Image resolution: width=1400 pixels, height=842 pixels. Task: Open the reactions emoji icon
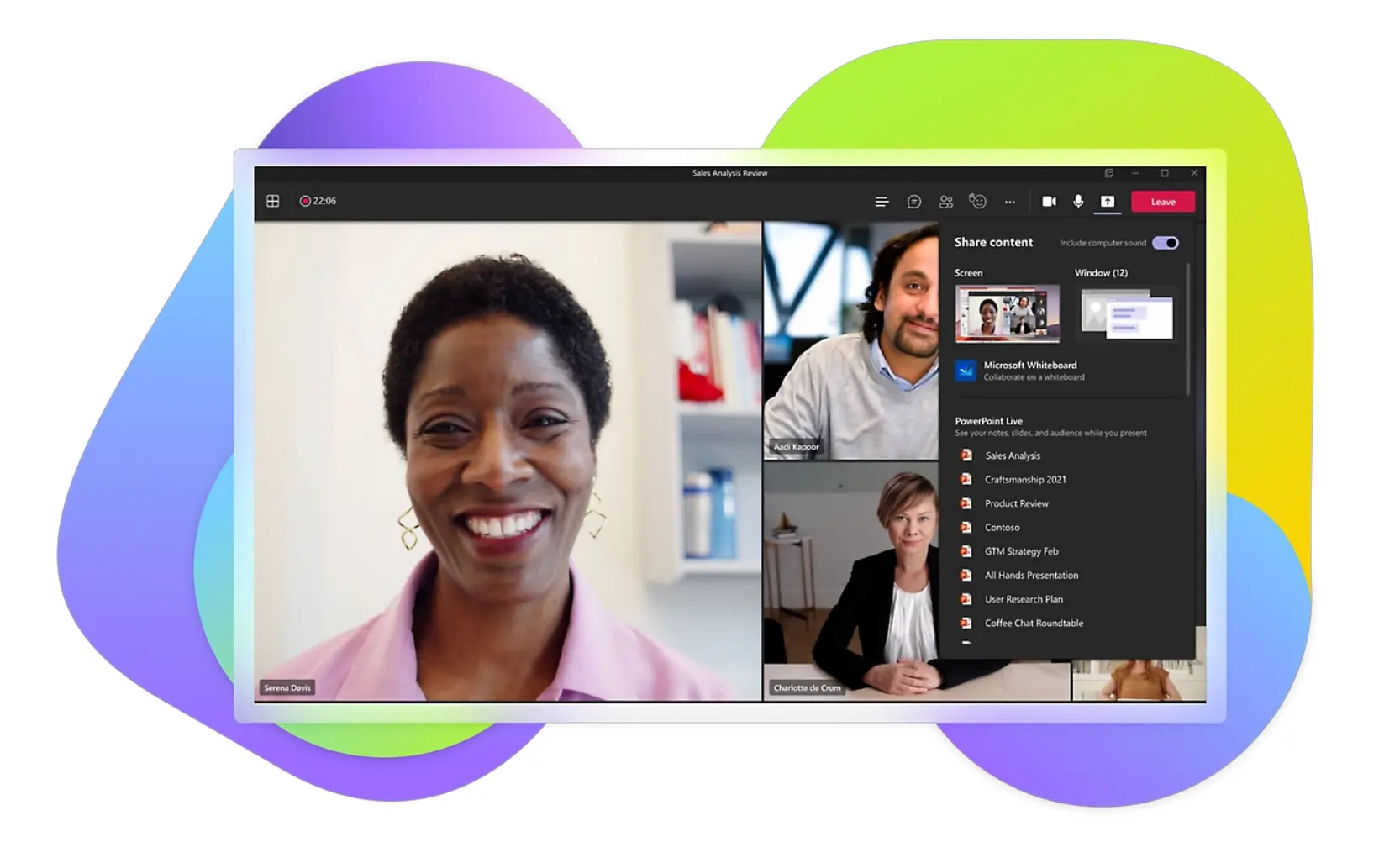point(977,202)
